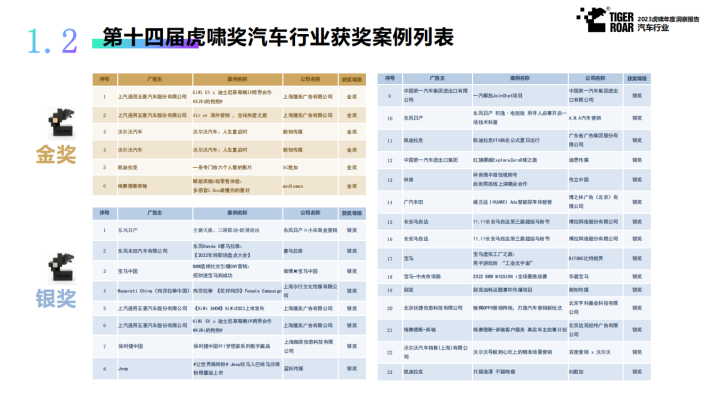Select the gold row 3 沃尔沃汽车 cell

coord(155,132)
